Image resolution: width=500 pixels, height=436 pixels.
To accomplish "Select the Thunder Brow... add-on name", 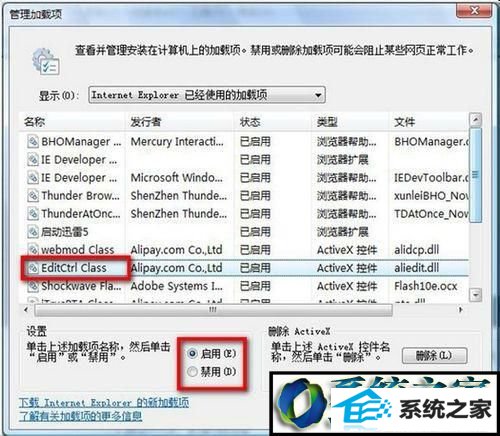I will click(80, 196).
